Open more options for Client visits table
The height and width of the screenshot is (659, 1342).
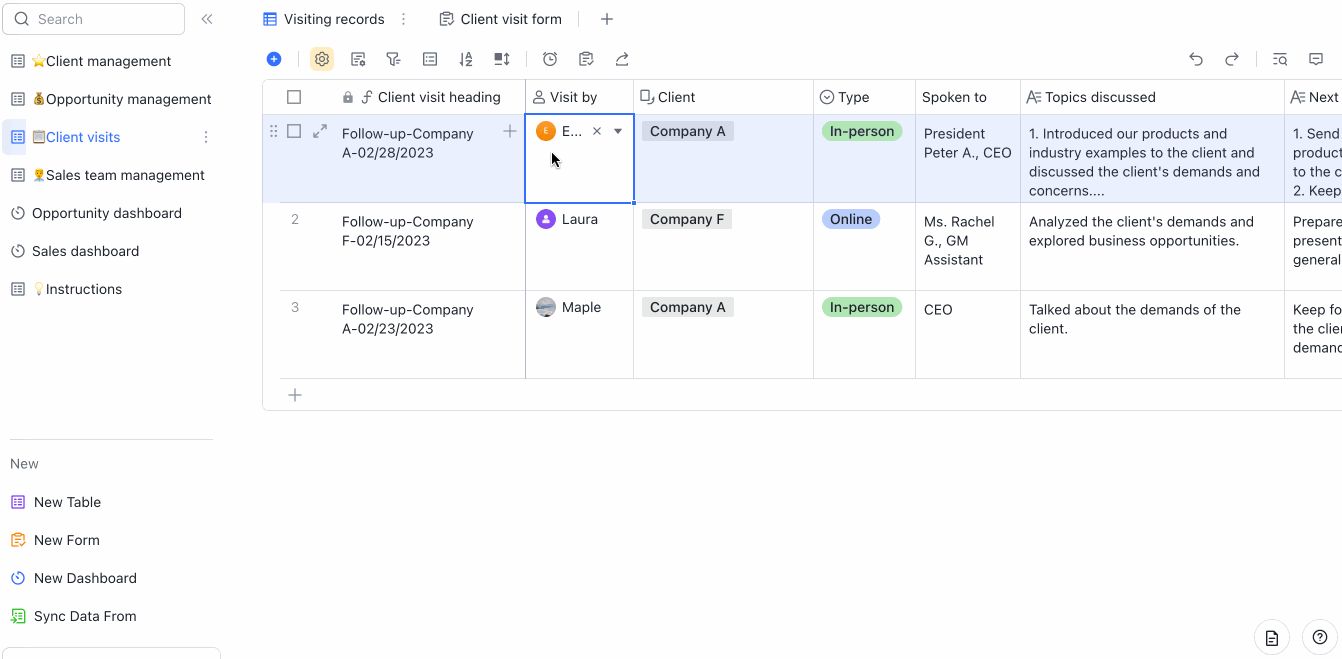click(206, 137)
